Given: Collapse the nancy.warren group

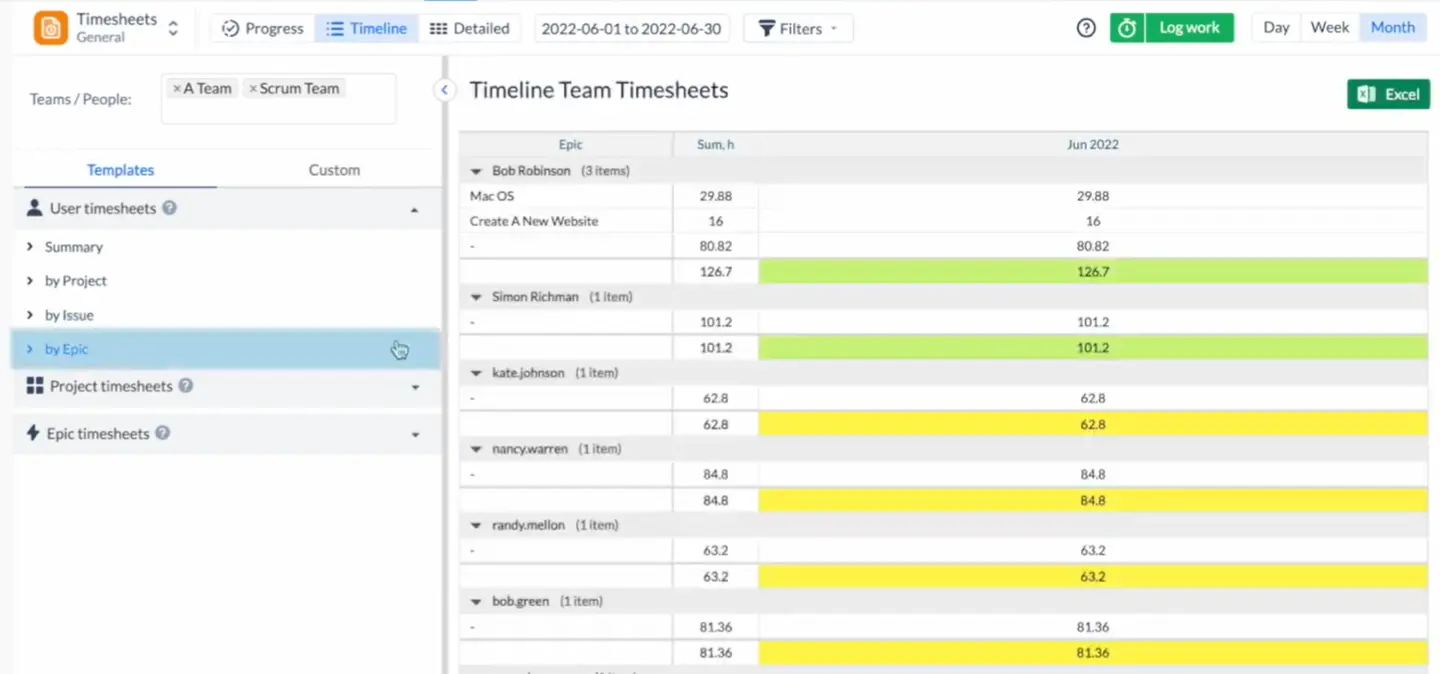Looking at the screenshot, I should (476, 449).
